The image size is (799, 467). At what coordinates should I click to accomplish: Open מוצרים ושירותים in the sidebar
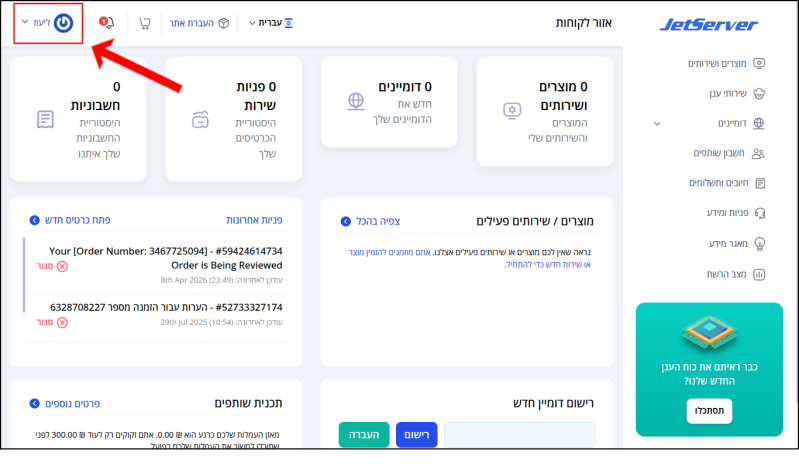pos(717,63)
